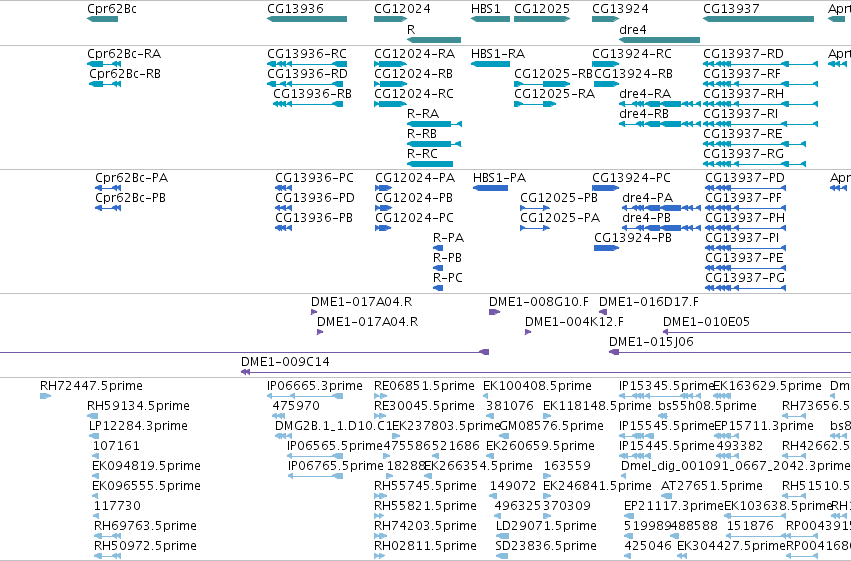851x561 pixels.
Task: Select clone end DME1-008G10.F
Action: (494, 312)
